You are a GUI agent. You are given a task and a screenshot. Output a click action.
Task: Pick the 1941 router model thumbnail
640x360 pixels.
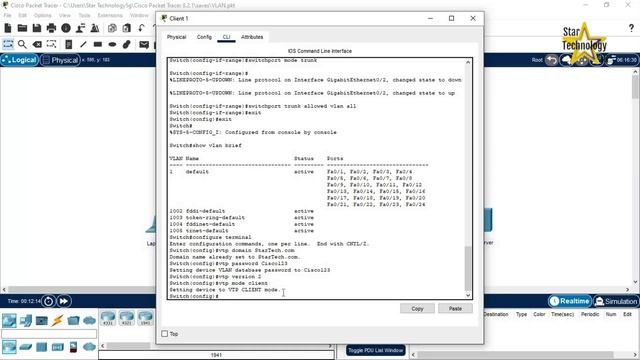pos(145,318)
